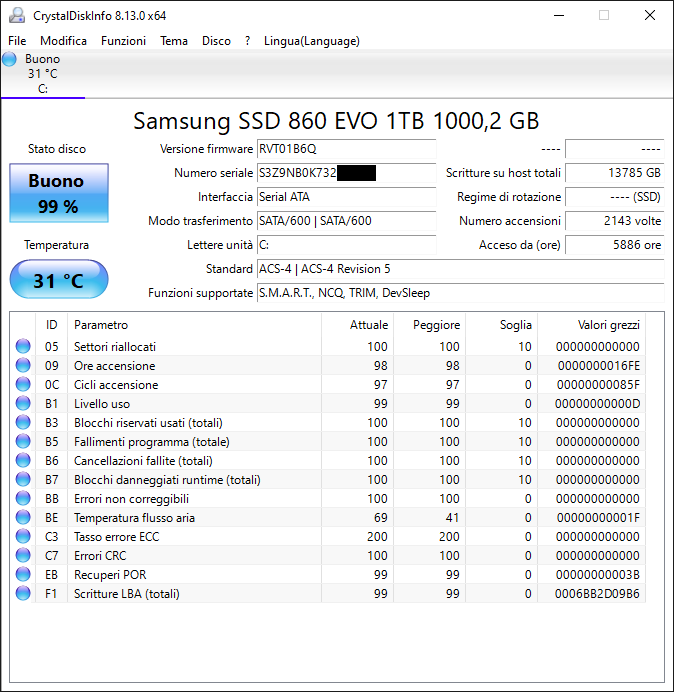This screenshot has height=692, width=674.
Task: Click the ID column header
Action: pyautogui.click(x=51, y=325)
